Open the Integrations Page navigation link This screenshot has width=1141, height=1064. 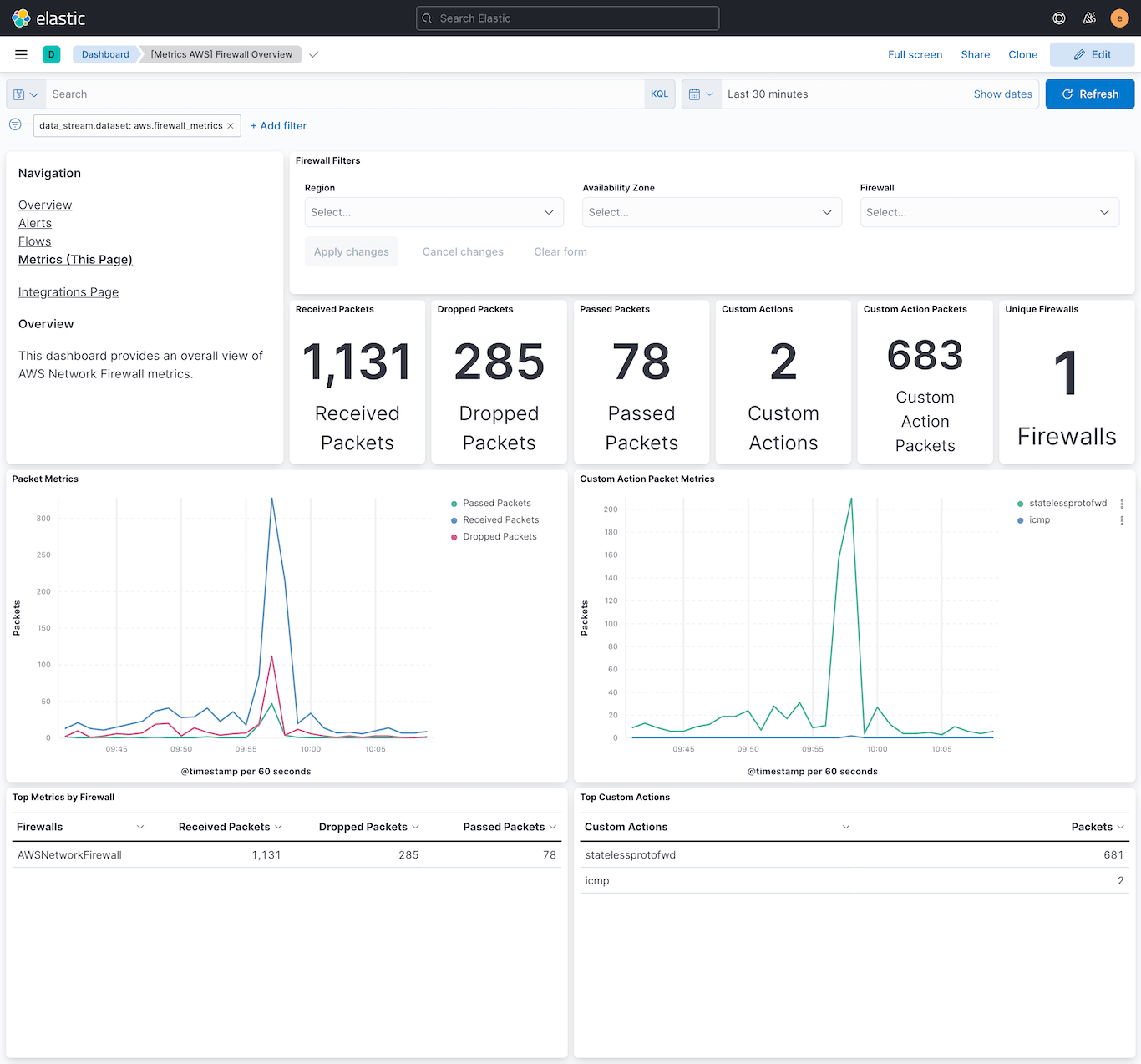pyautogui.click(x=68, y=291)
